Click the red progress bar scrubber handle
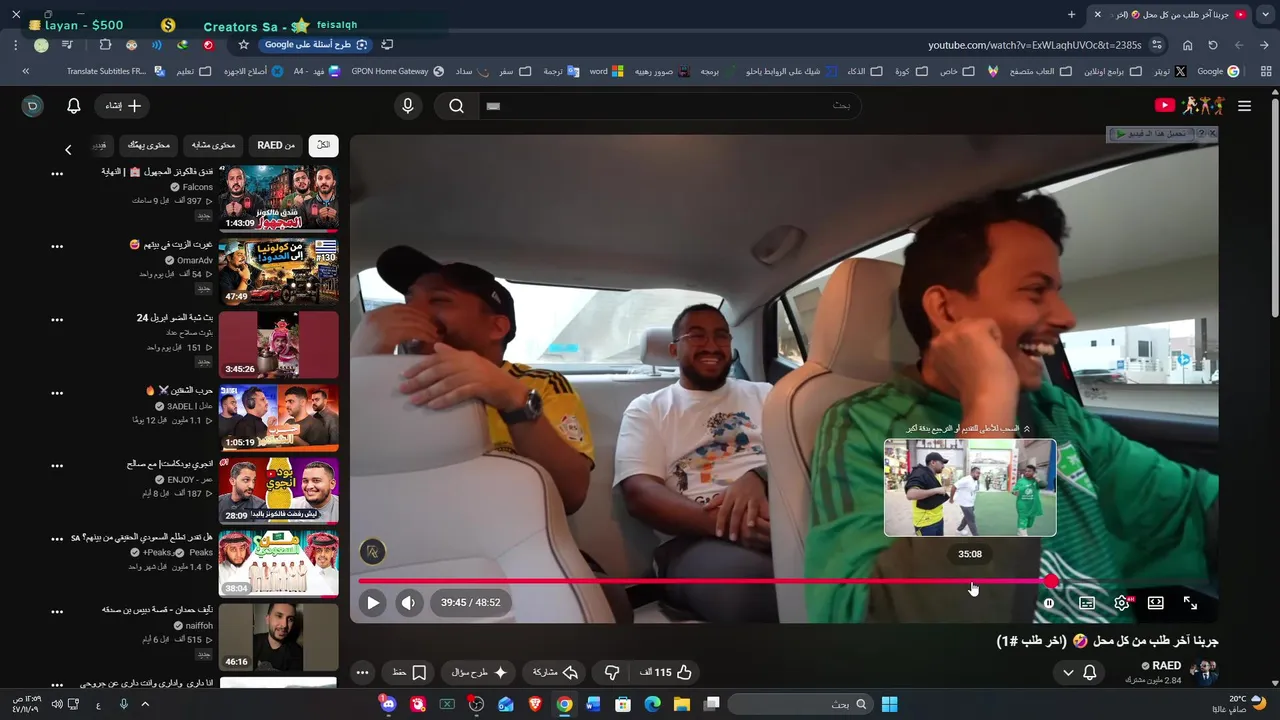1280x720 pixels. point(1051,581)
